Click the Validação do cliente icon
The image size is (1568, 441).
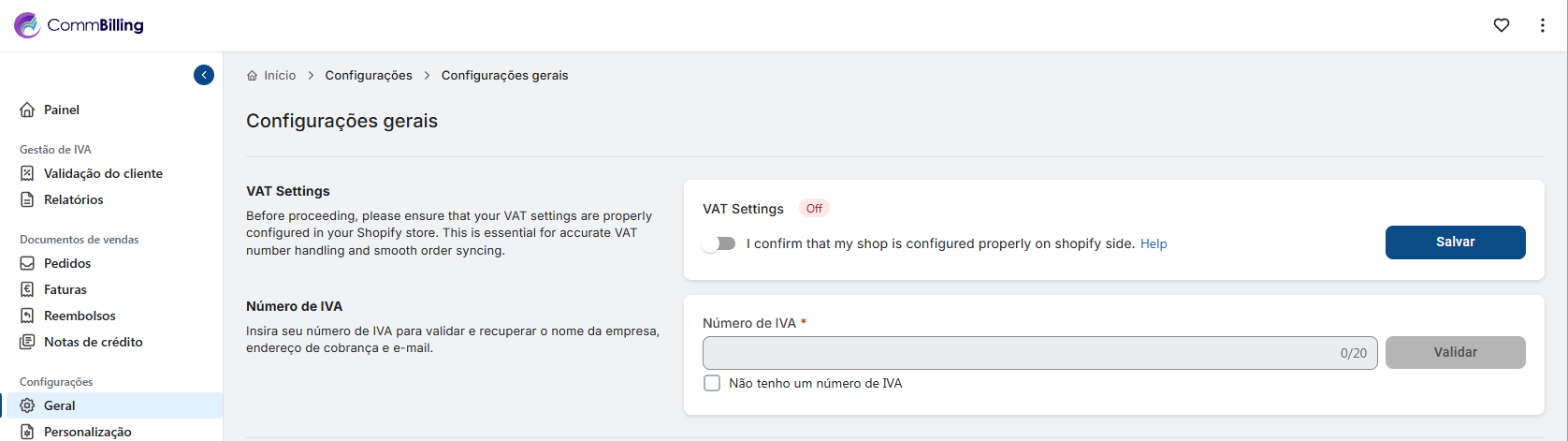tap(27, 173)
